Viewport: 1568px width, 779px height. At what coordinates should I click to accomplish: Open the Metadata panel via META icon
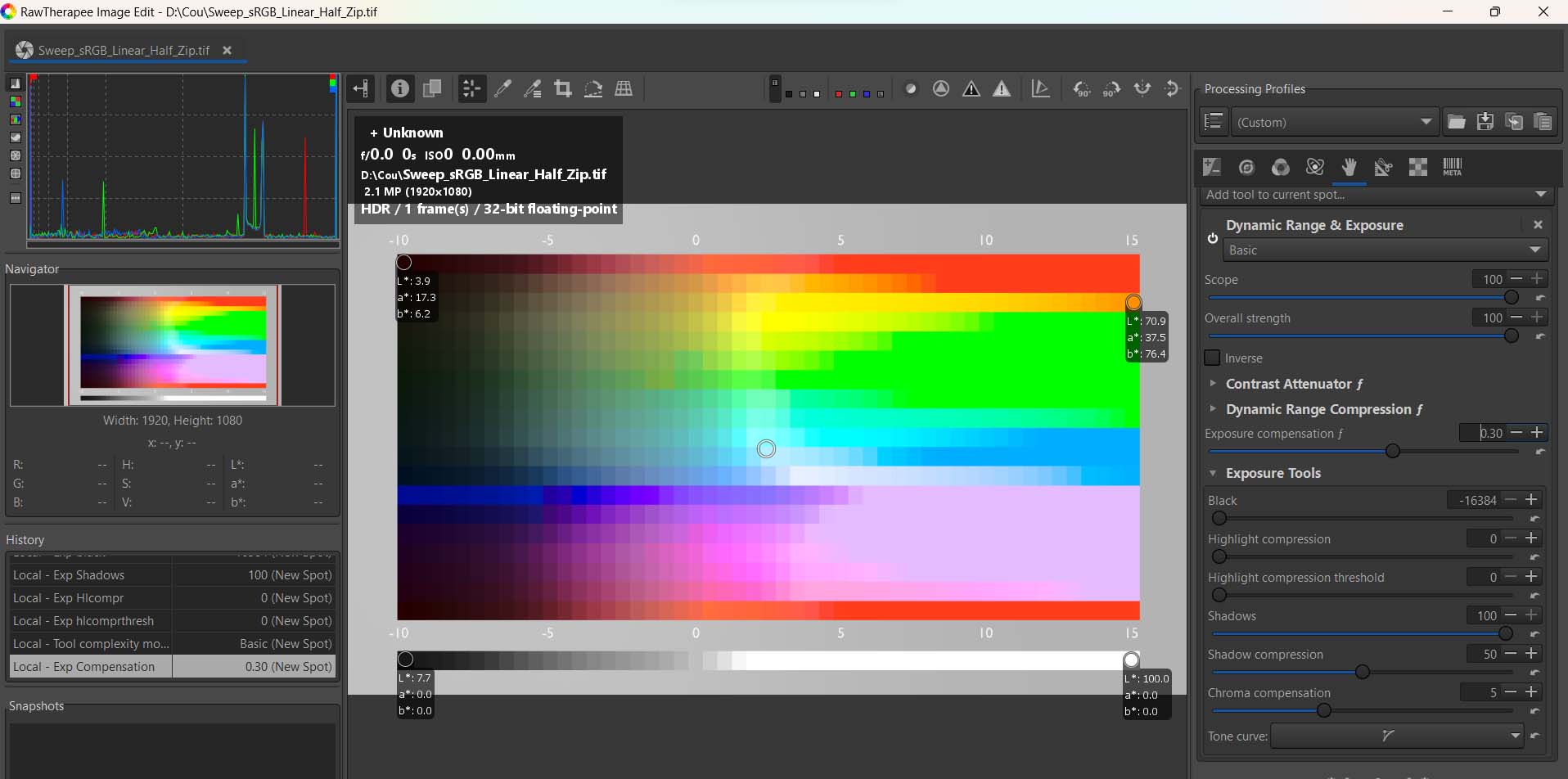tap(1453, 167)
